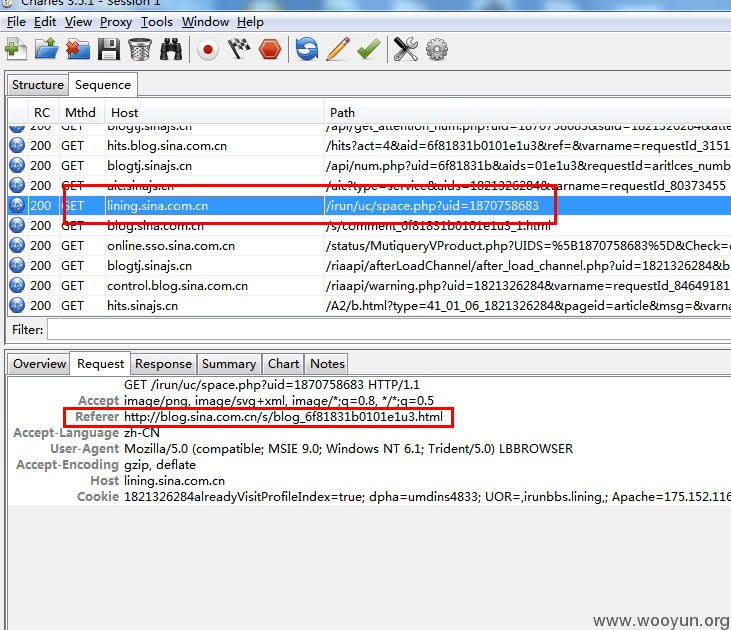Switch to the Summary tab
The width and height of the screenshot is (731, 630).
[229, 364]
